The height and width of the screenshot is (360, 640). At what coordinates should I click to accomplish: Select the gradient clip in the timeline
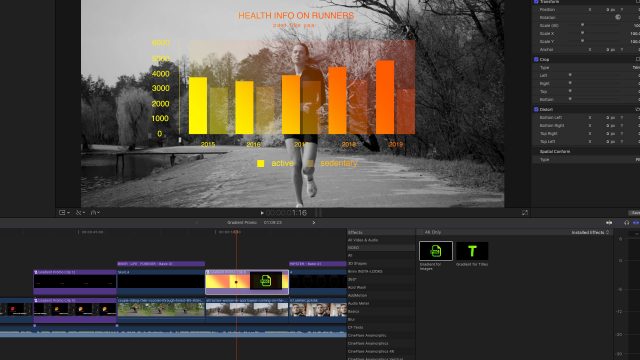(247, 282)
